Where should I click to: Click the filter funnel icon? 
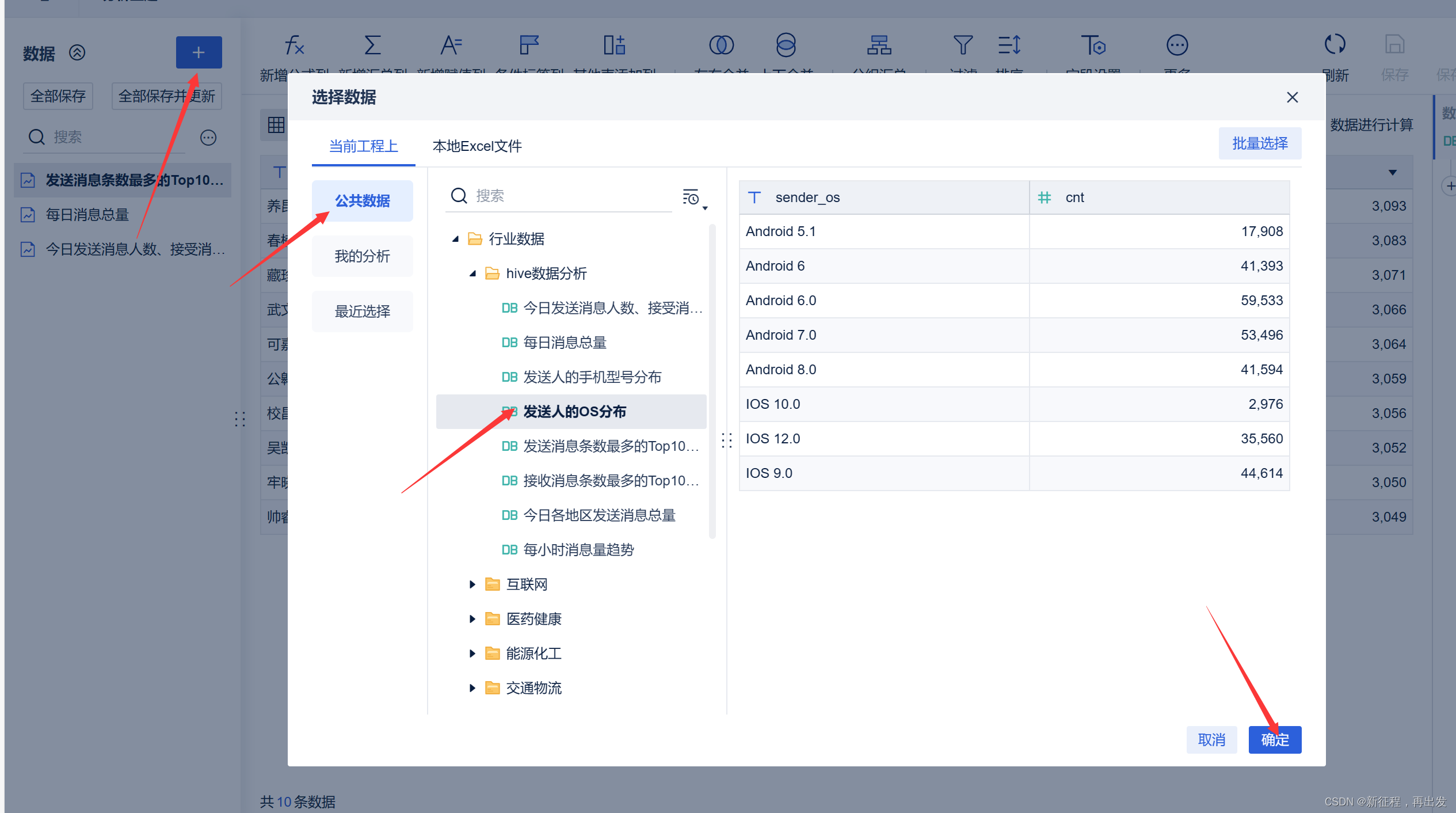tap(963, 45)
